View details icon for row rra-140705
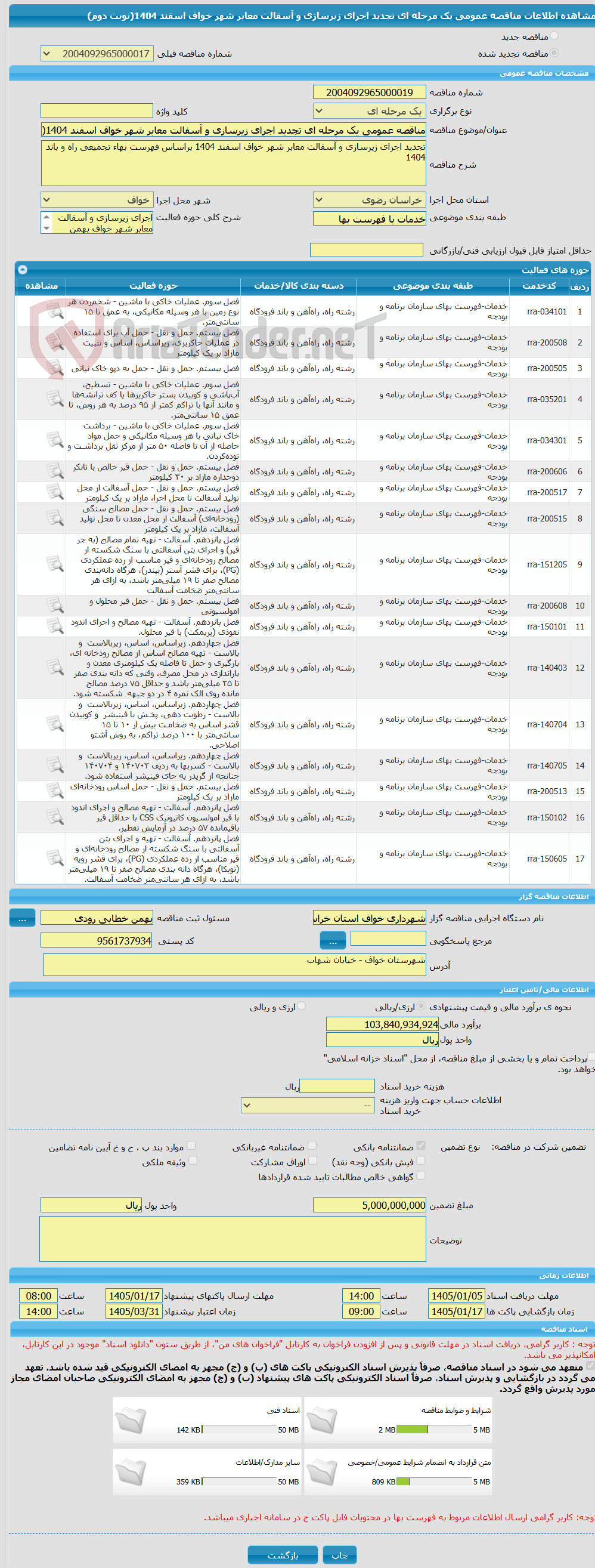Viewport: 595px width, 1568px height. [55, 766]
